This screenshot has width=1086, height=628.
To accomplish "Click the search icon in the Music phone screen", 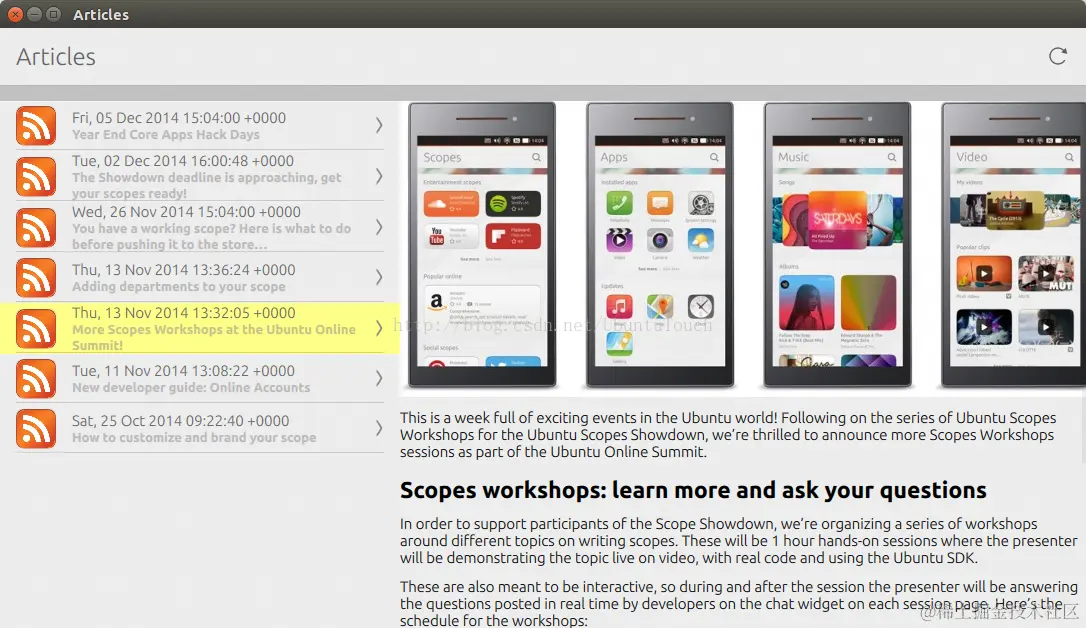I will [x=892, y=157].
